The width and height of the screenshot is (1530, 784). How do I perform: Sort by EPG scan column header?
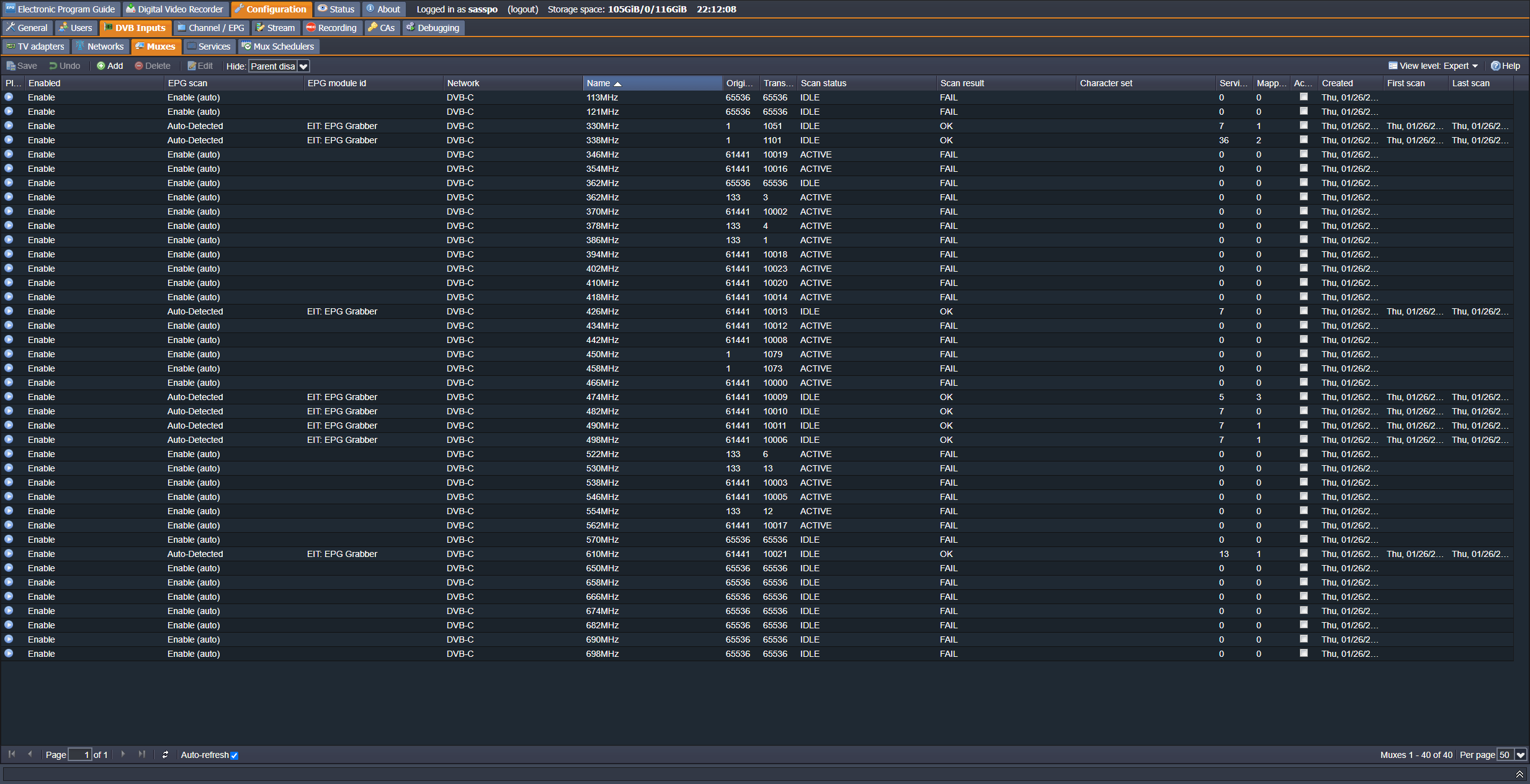(233, 83)
